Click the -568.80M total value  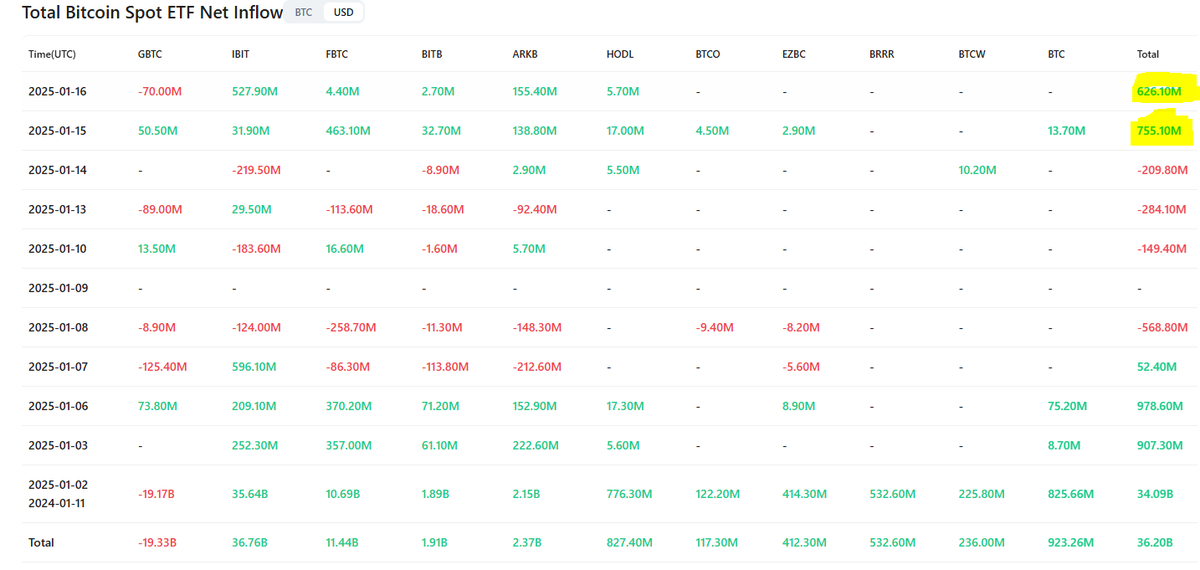1162,327
